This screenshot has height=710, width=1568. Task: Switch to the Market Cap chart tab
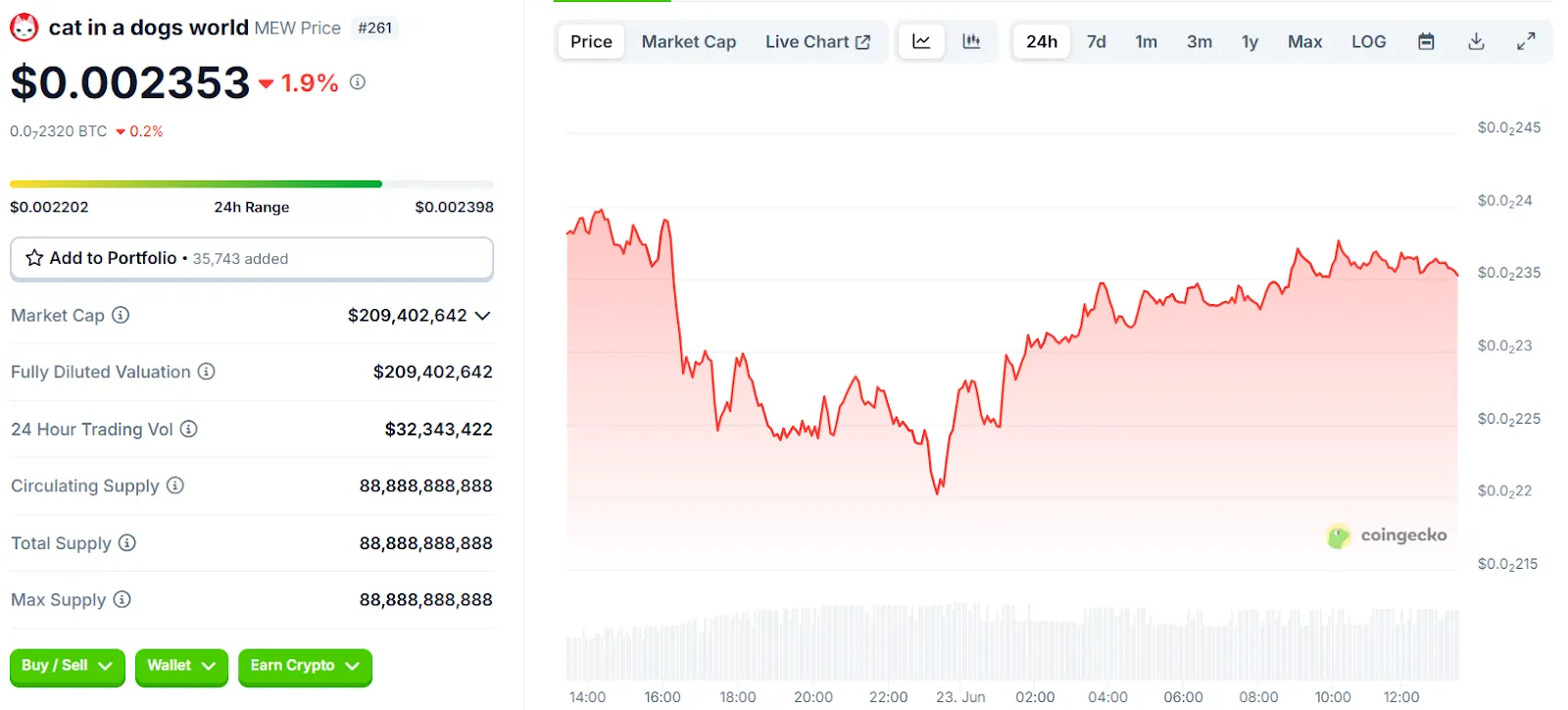(689, 41)
